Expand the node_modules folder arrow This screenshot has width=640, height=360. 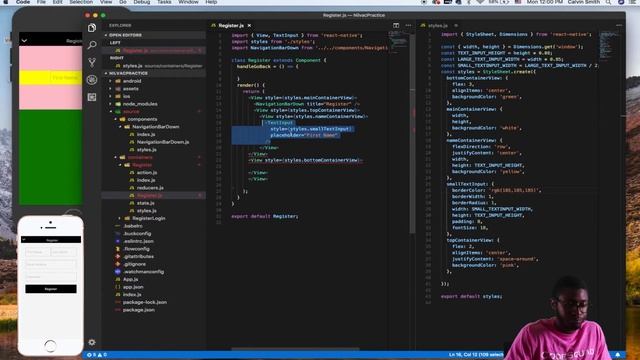(x=111, y=104)
